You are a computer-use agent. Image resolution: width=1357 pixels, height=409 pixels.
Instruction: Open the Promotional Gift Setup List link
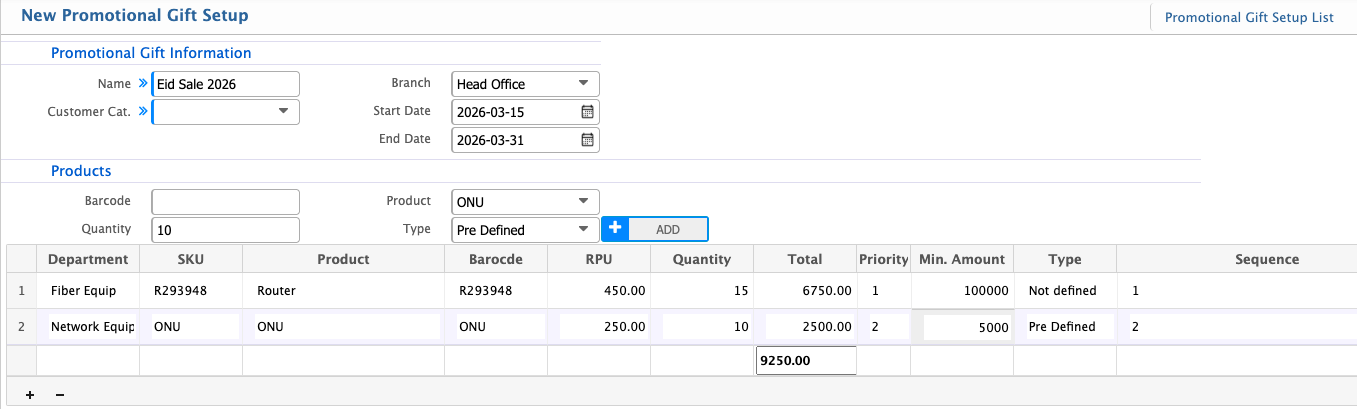(1249, 17)
